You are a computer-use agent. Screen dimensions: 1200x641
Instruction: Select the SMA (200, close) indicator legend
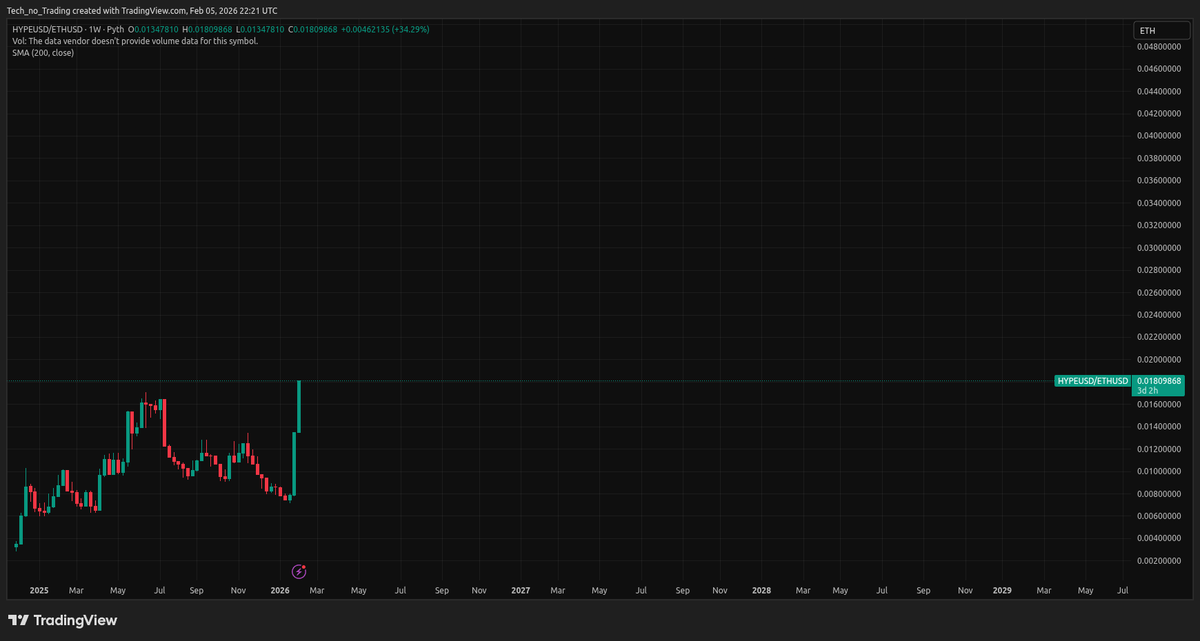(x=43, y=52)
